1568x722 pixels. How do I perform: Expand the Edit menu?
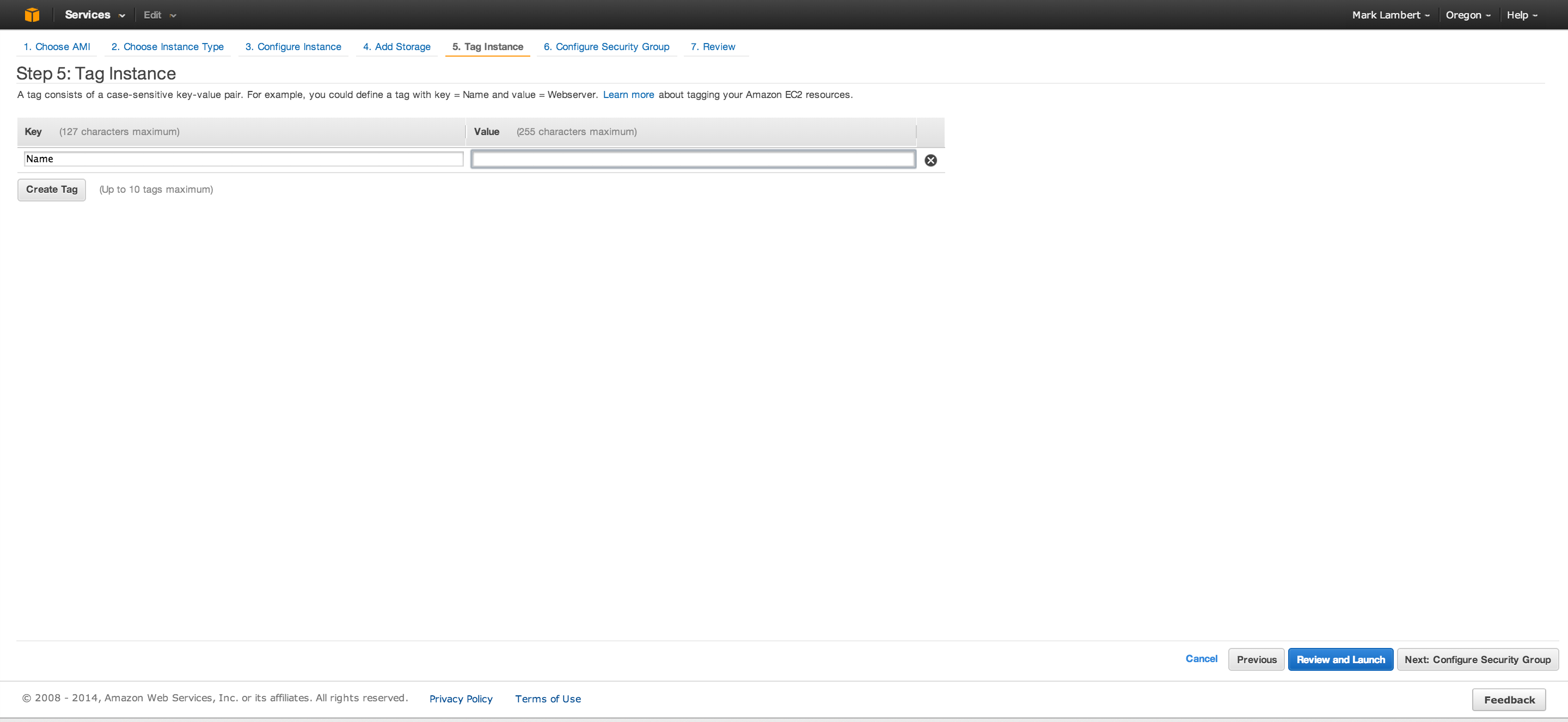(x=160, y=15)
